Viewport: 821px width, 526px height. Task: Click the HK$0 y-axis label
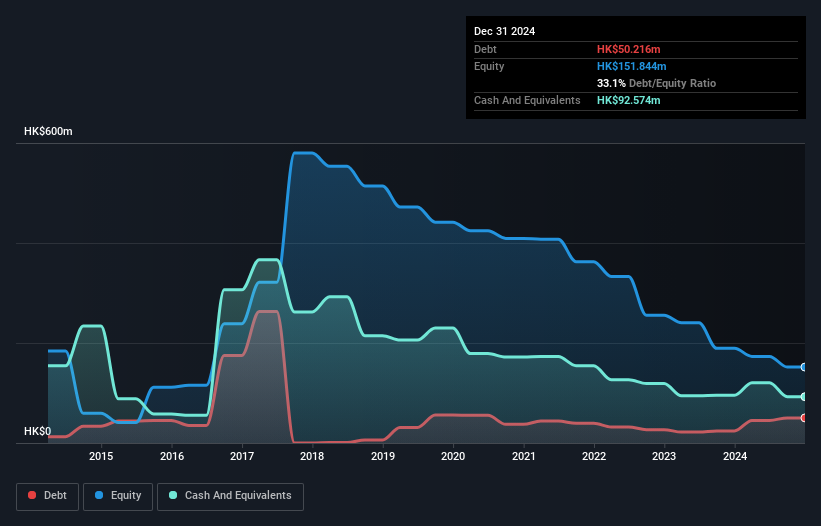click(38, 431)
